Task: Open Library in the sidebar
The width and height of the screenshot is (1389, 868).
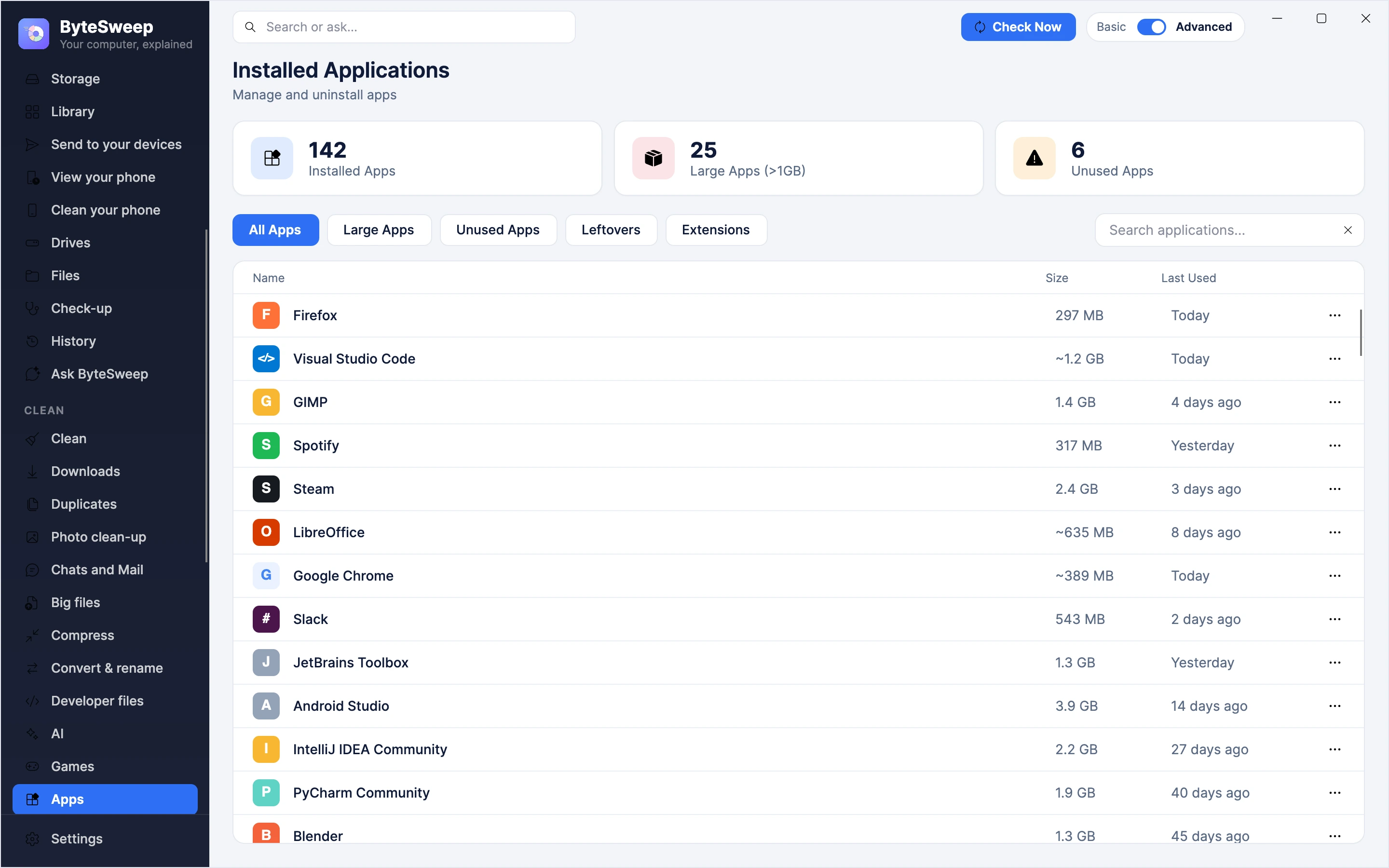Action: tap(105, 111)
